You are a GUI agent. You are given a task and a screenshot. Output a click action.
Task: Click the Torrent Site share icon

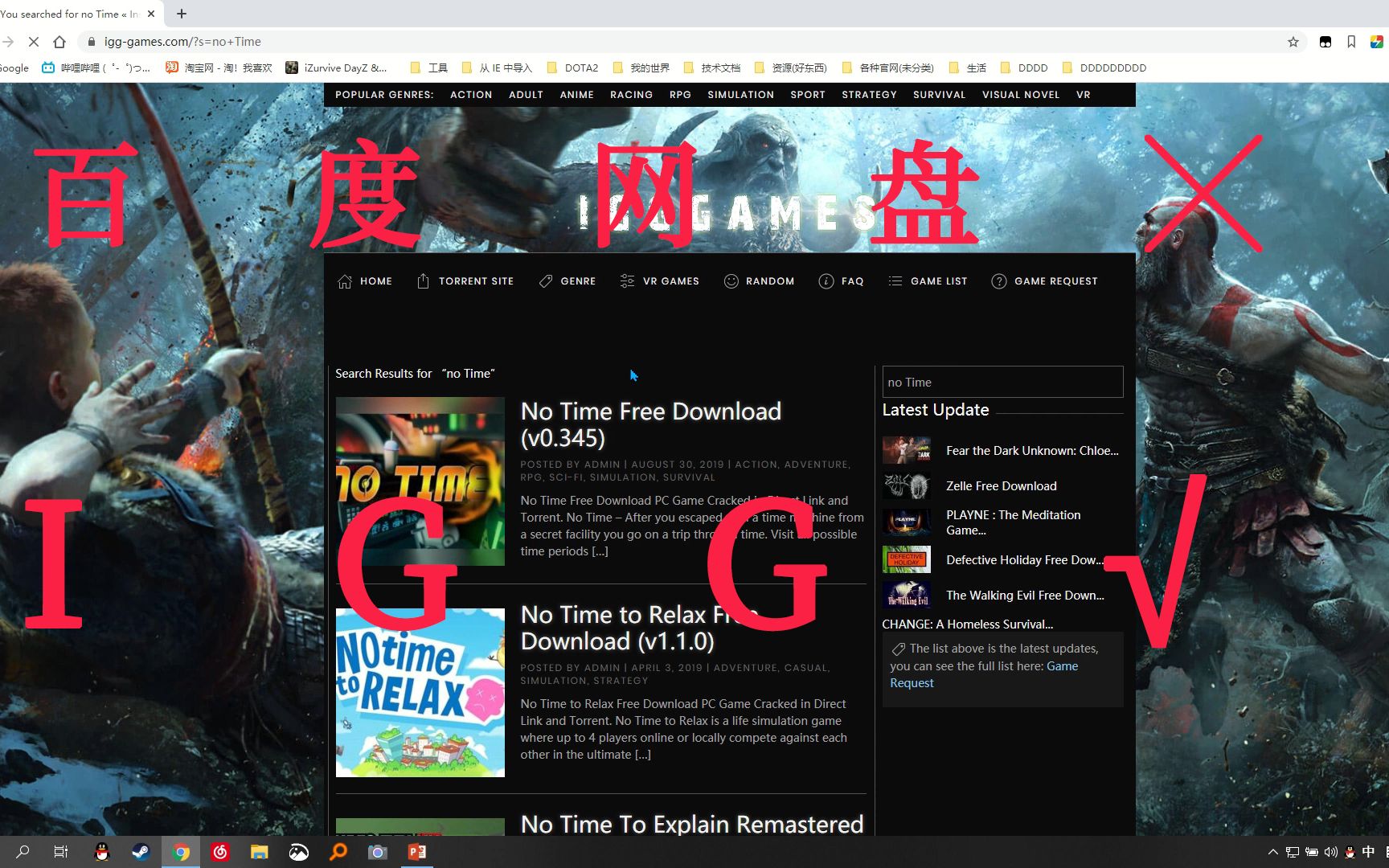(x=423, y=280)
